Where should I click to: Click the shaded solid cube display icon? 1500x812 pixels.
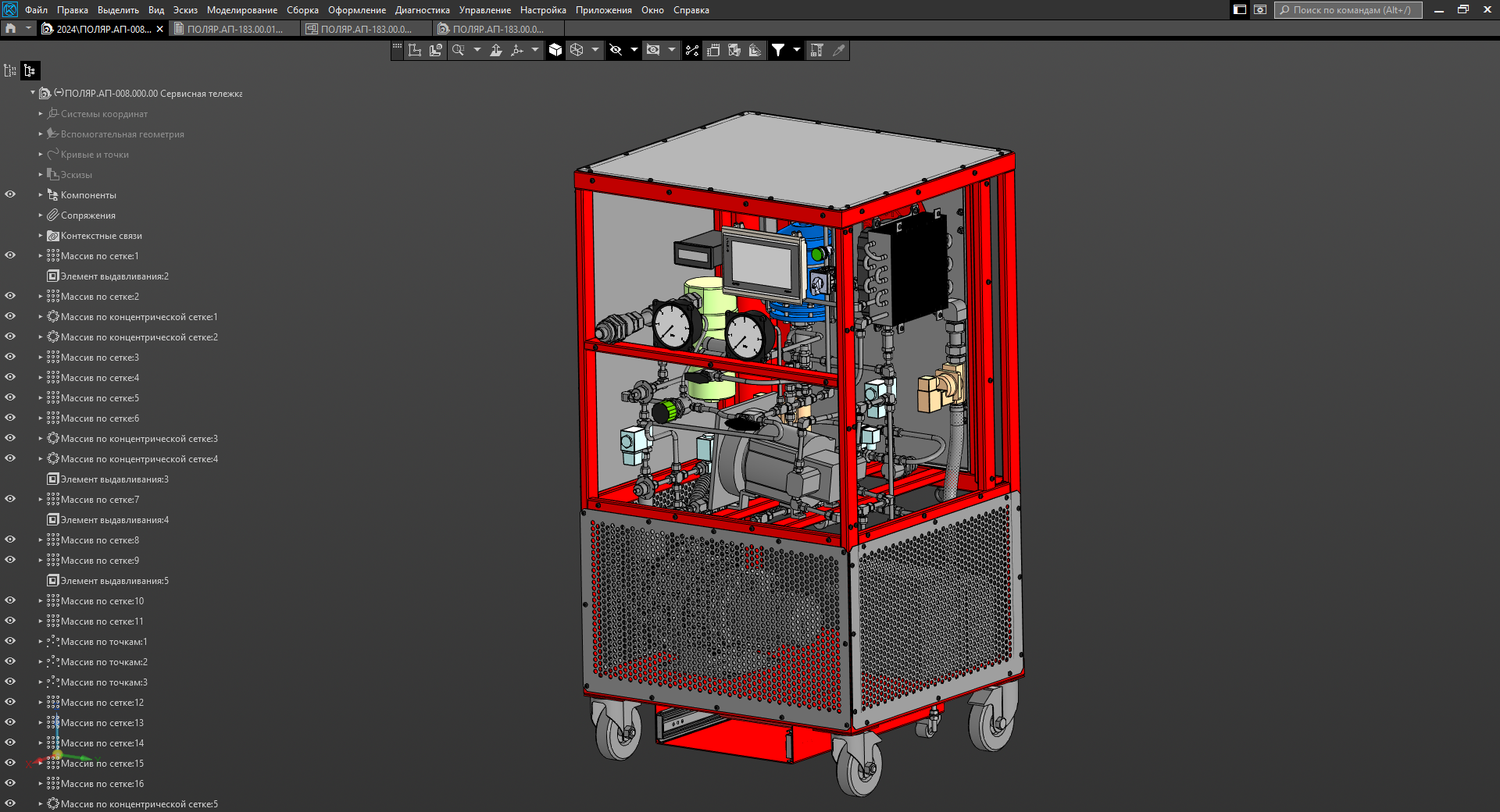point(555,50)
